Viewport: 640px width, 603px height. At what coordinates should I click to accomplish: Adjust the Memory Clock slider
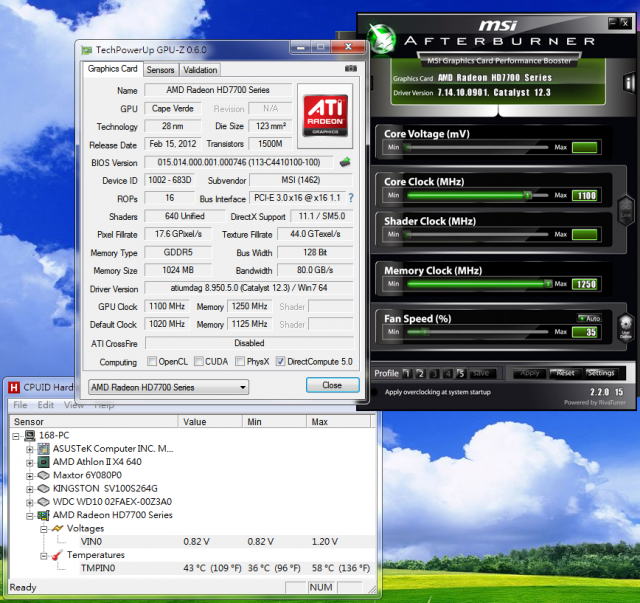[x=548, y=284]
